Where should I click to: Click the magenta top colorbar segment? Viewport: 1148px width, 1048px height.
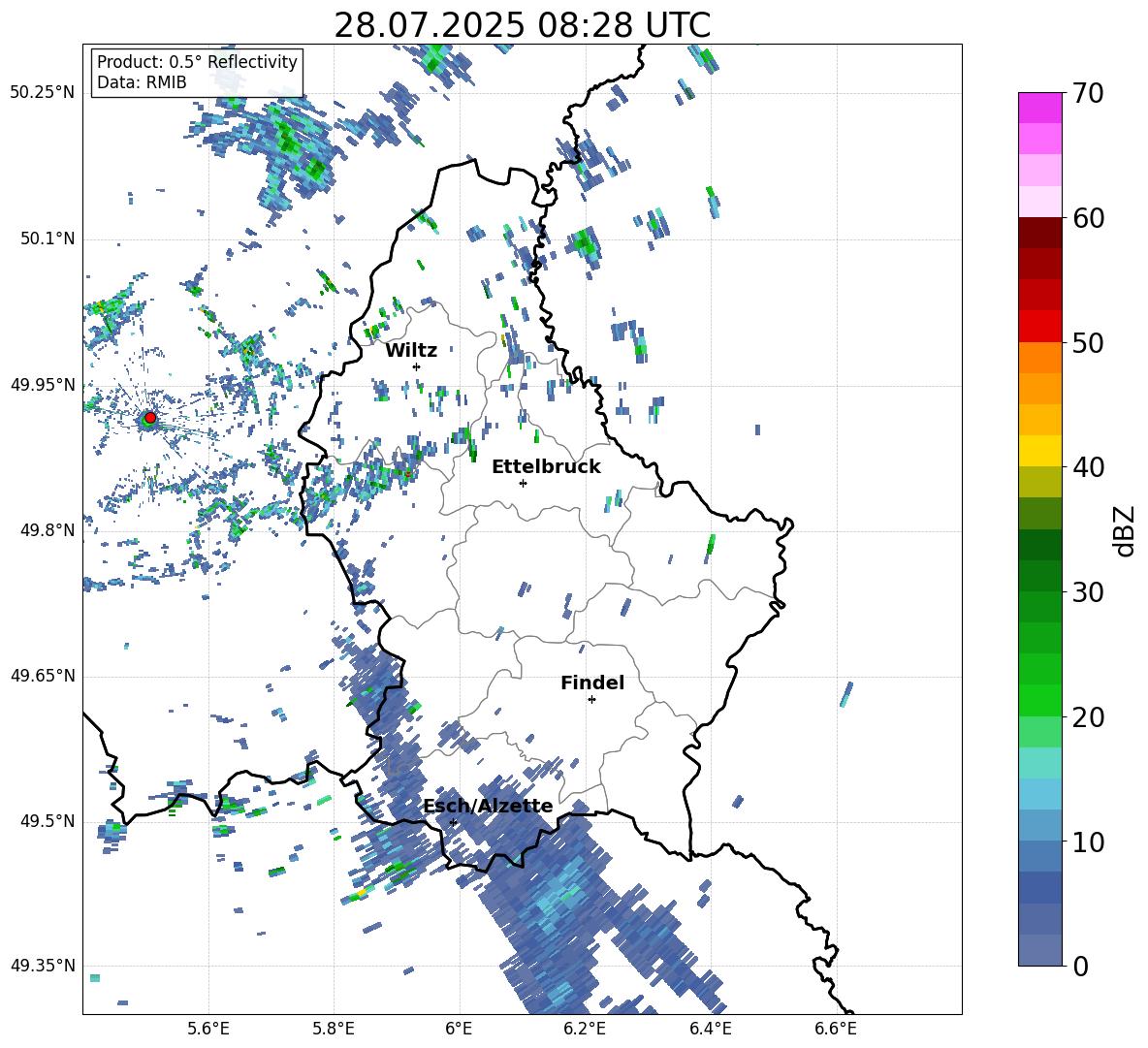[x=1039, y=108]
